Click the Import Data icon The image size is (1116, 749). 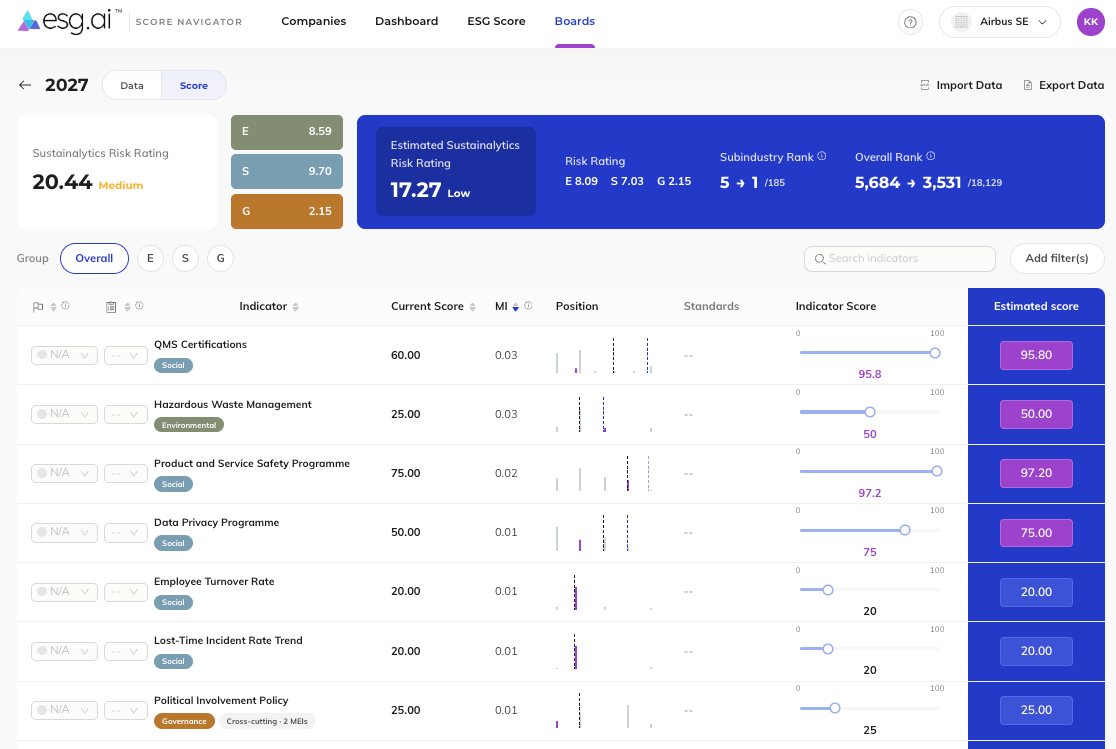[925, 85]
